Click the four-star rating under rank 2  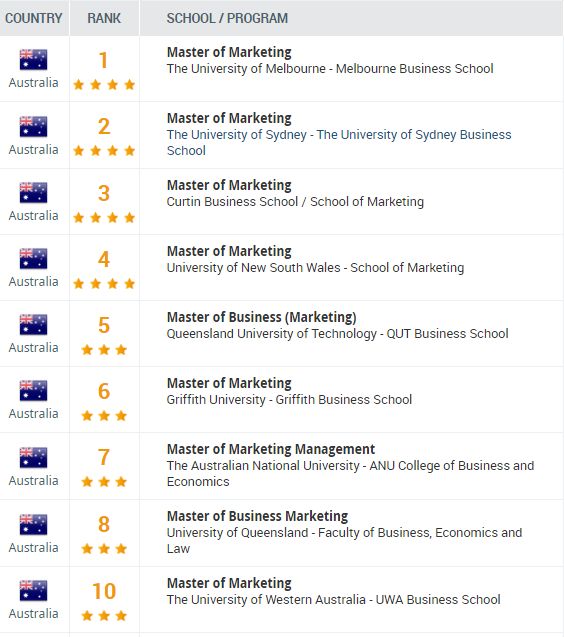[104, 151]
